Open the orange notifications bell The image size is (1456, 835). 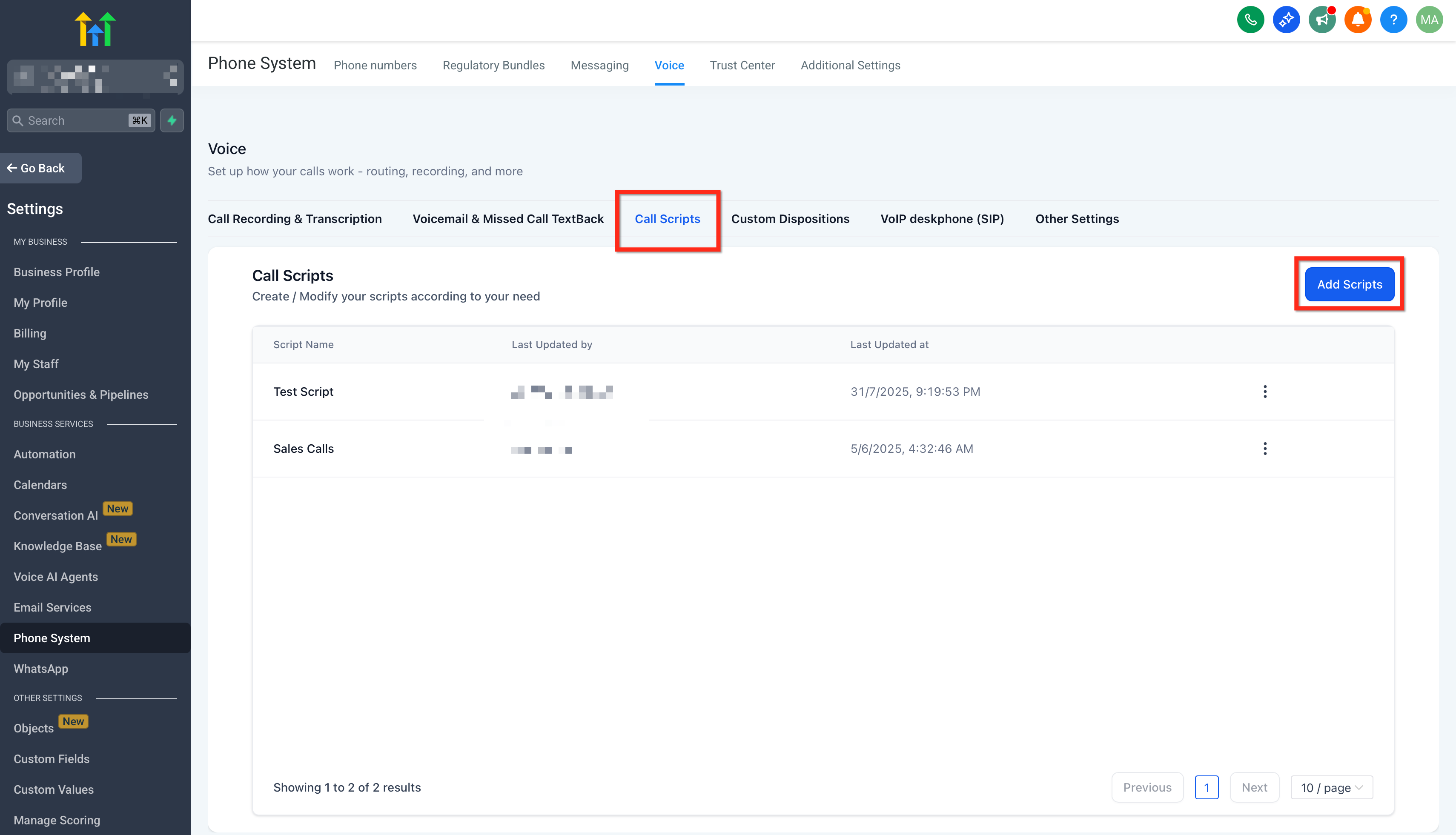1357,20
